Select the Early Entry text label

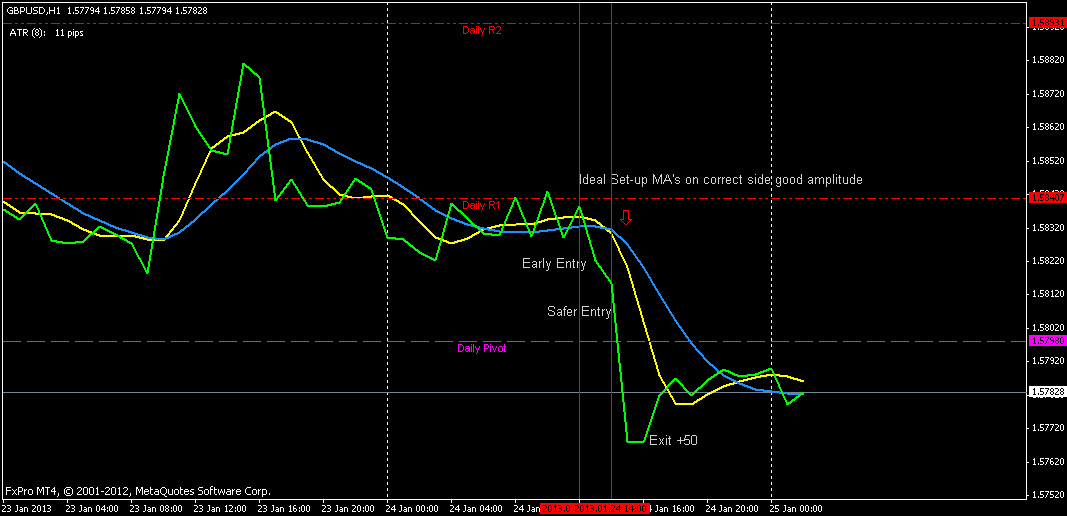tap(554, 263)
